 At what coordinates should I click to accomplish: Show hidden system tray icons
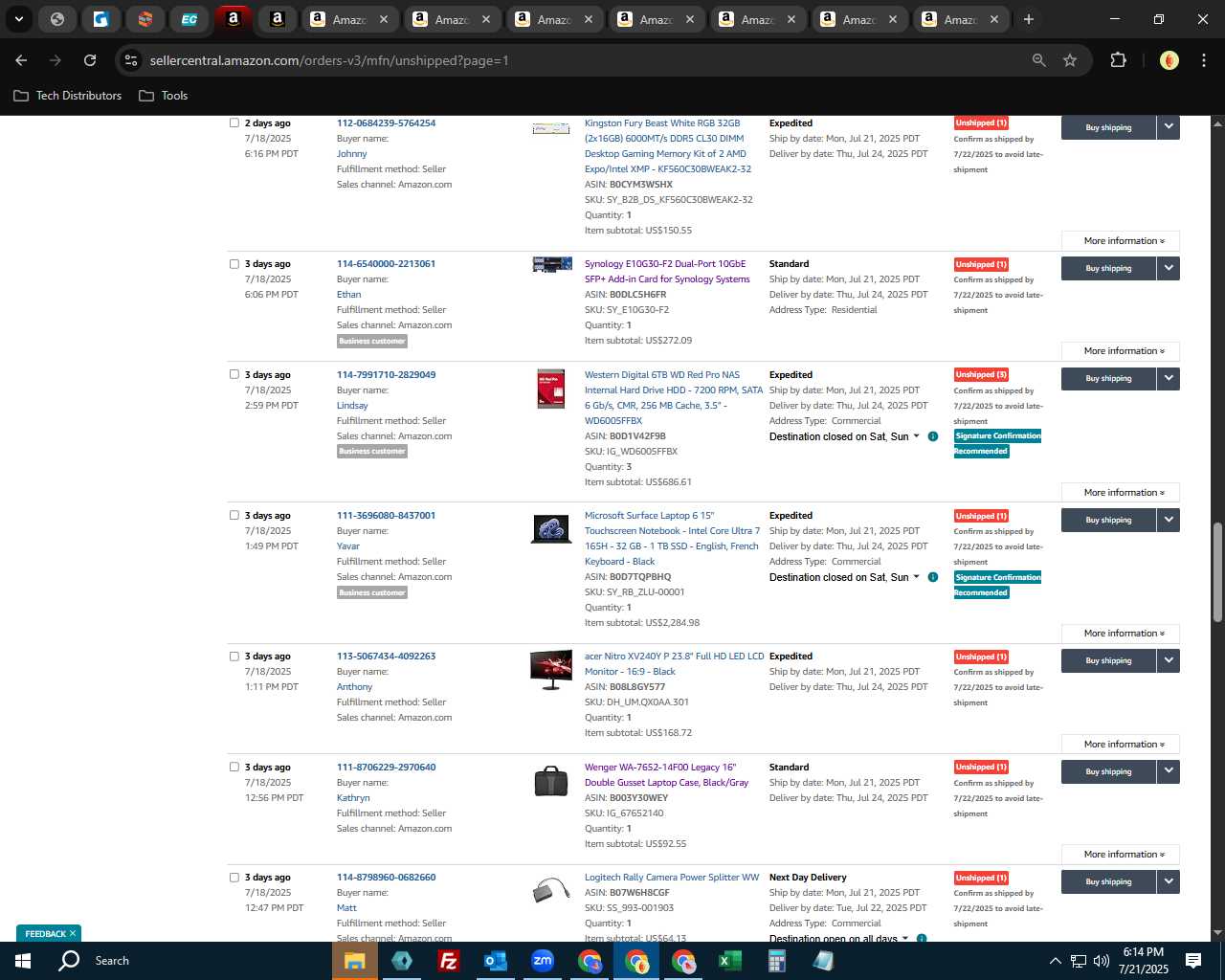pos(1055,961)
